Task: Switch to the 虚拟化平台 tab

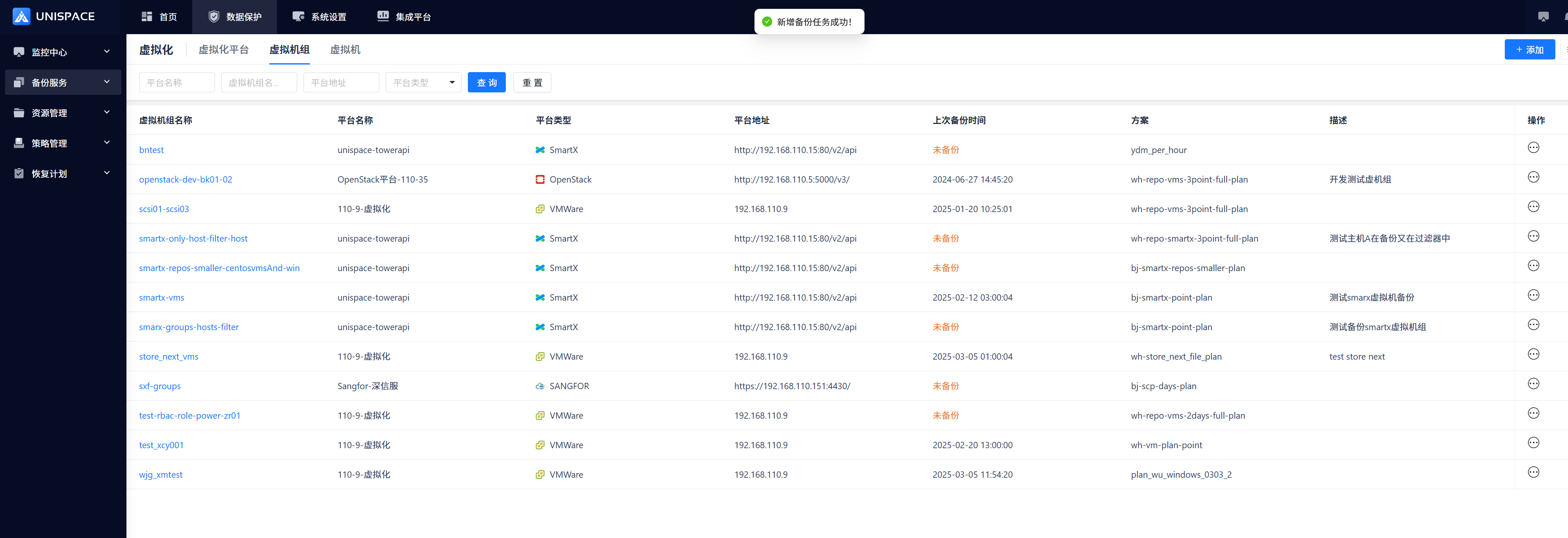Action: coord(223,50)
